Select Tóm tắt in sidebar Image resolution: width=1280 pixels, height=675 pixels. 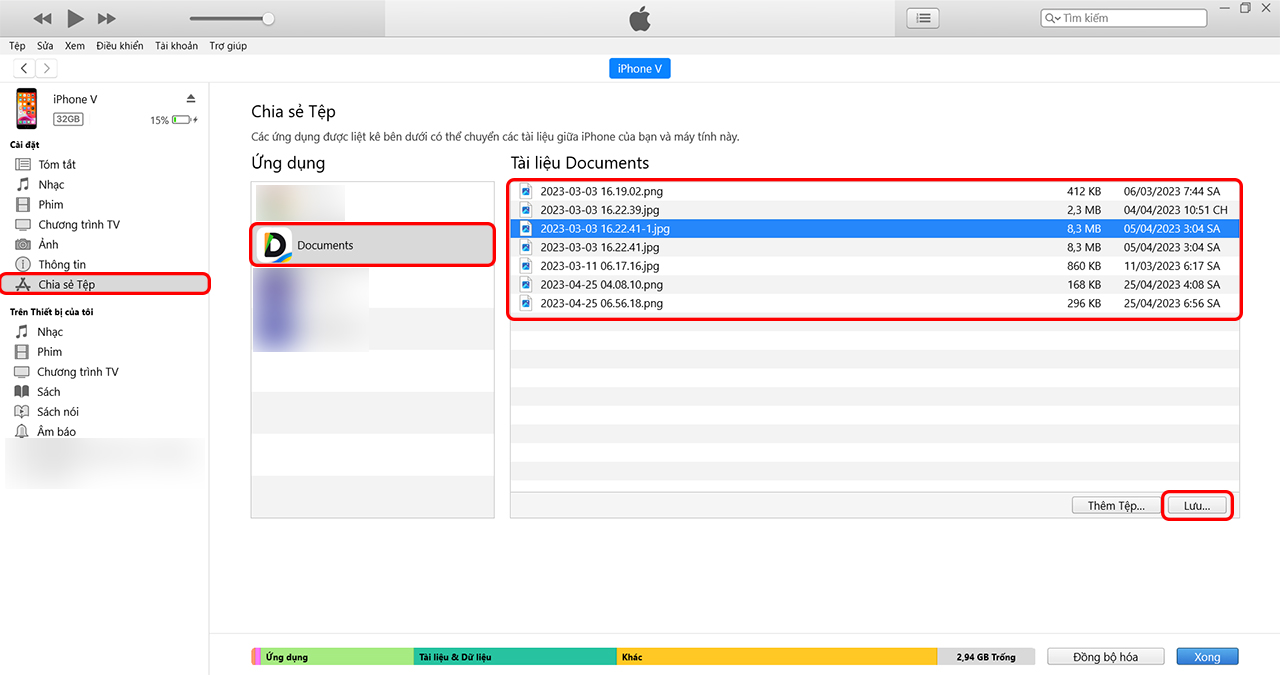point(57,164)
